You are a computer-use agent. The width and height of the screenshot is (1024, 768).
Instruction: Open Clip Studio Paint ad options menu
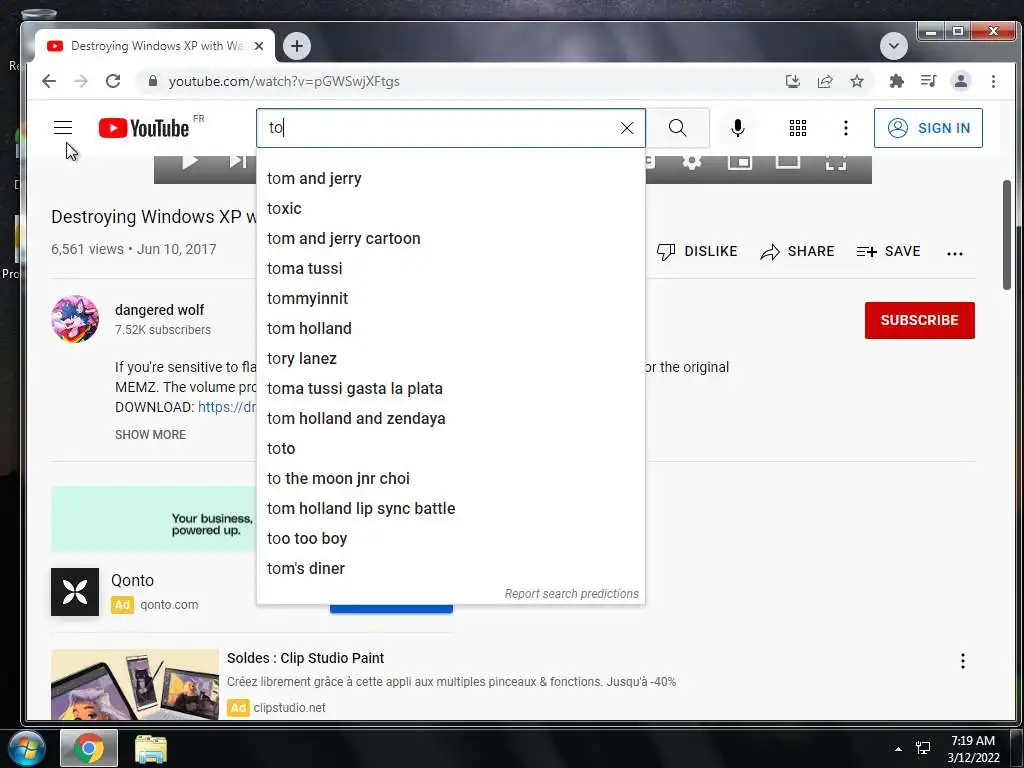[963, 661]
